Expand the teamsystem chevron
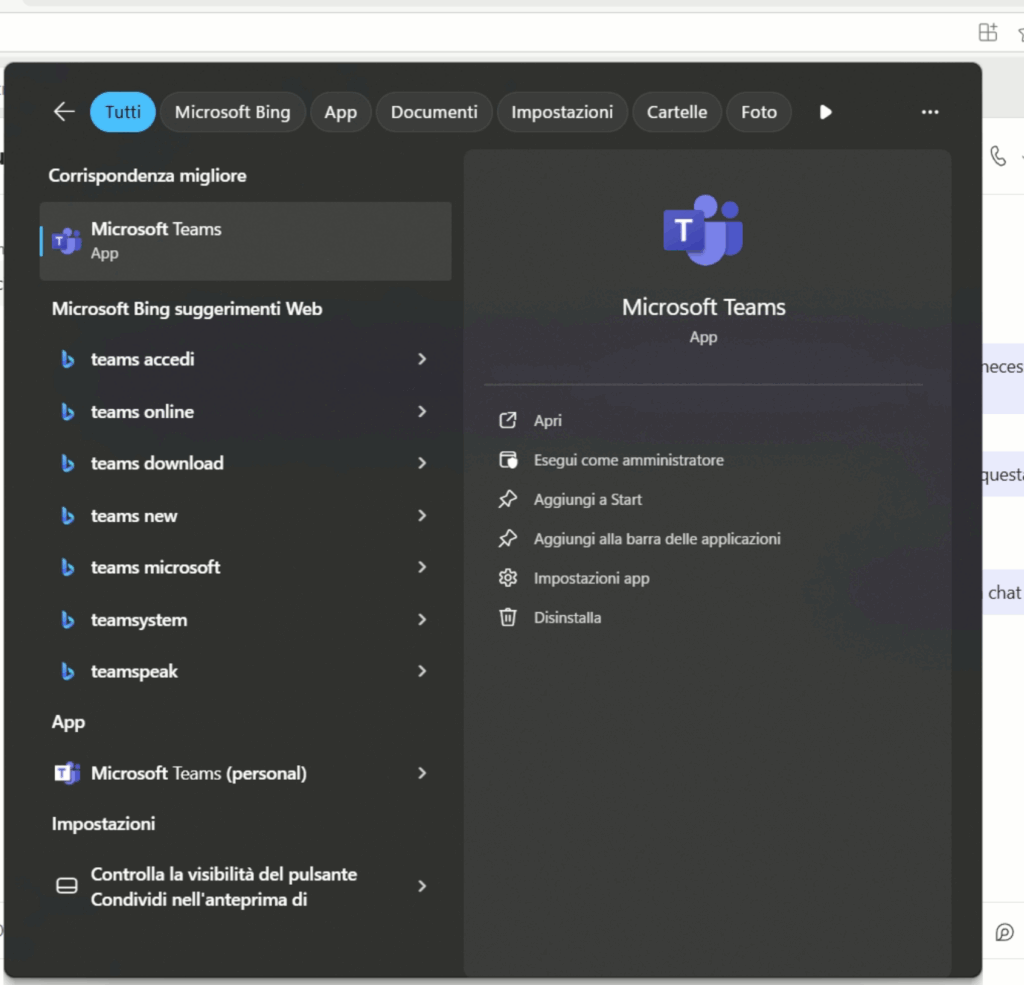Screen dimensions: 1024x985 click(x=422, y=619)
